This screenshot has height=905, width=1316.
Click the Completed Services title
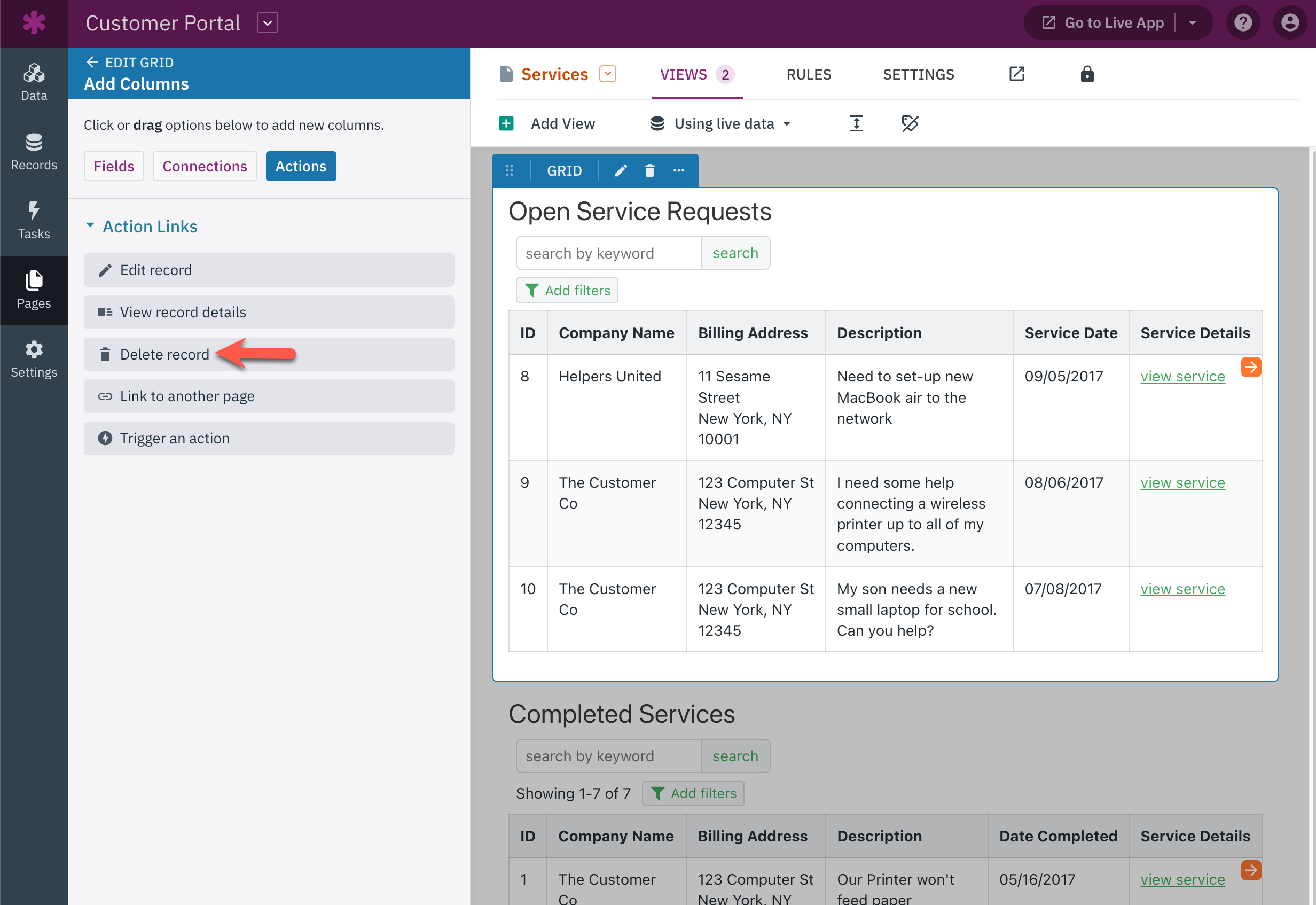pyautogui.click(x=622, y=714)
